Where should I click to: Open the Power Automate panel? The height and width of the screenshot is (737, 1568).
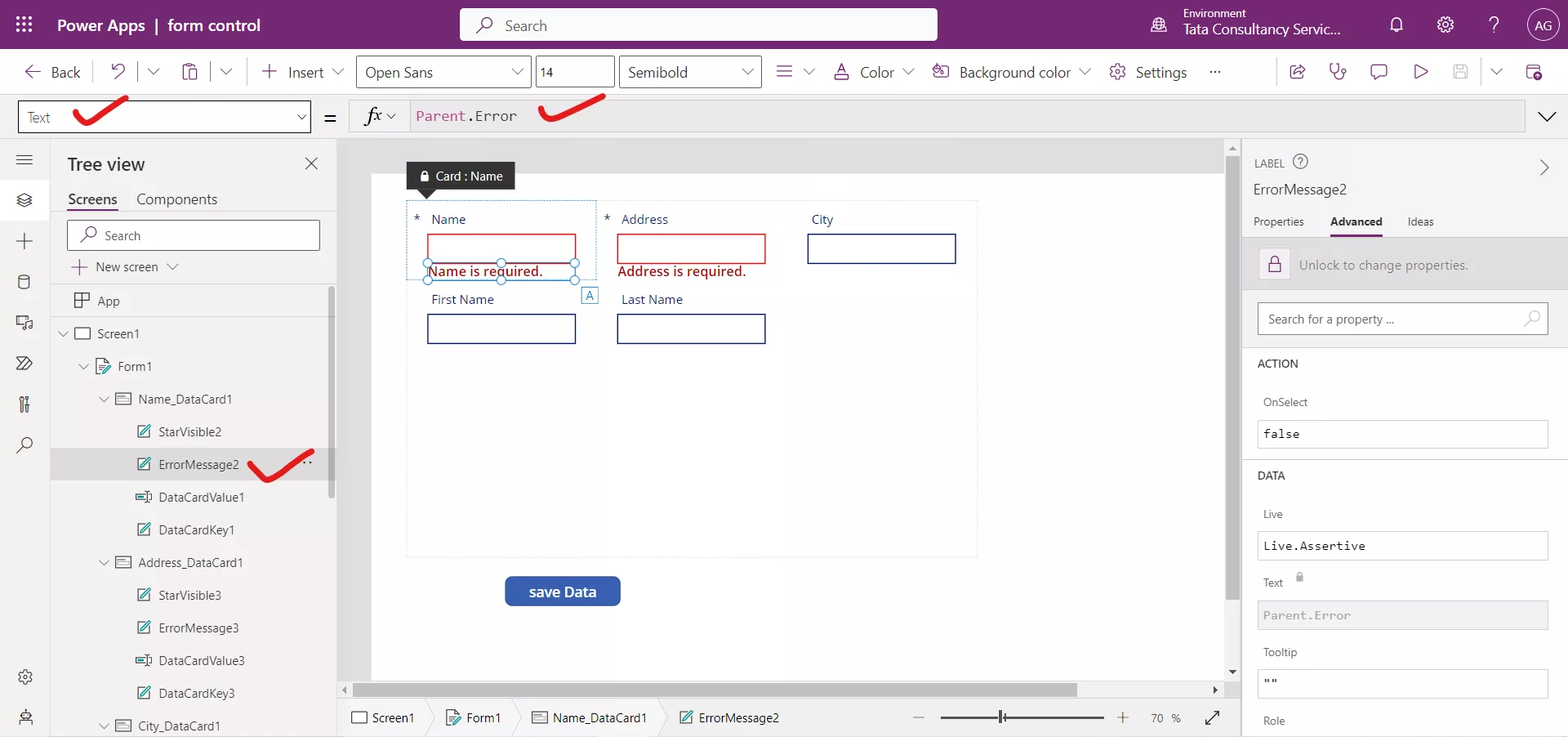[24, 364]
